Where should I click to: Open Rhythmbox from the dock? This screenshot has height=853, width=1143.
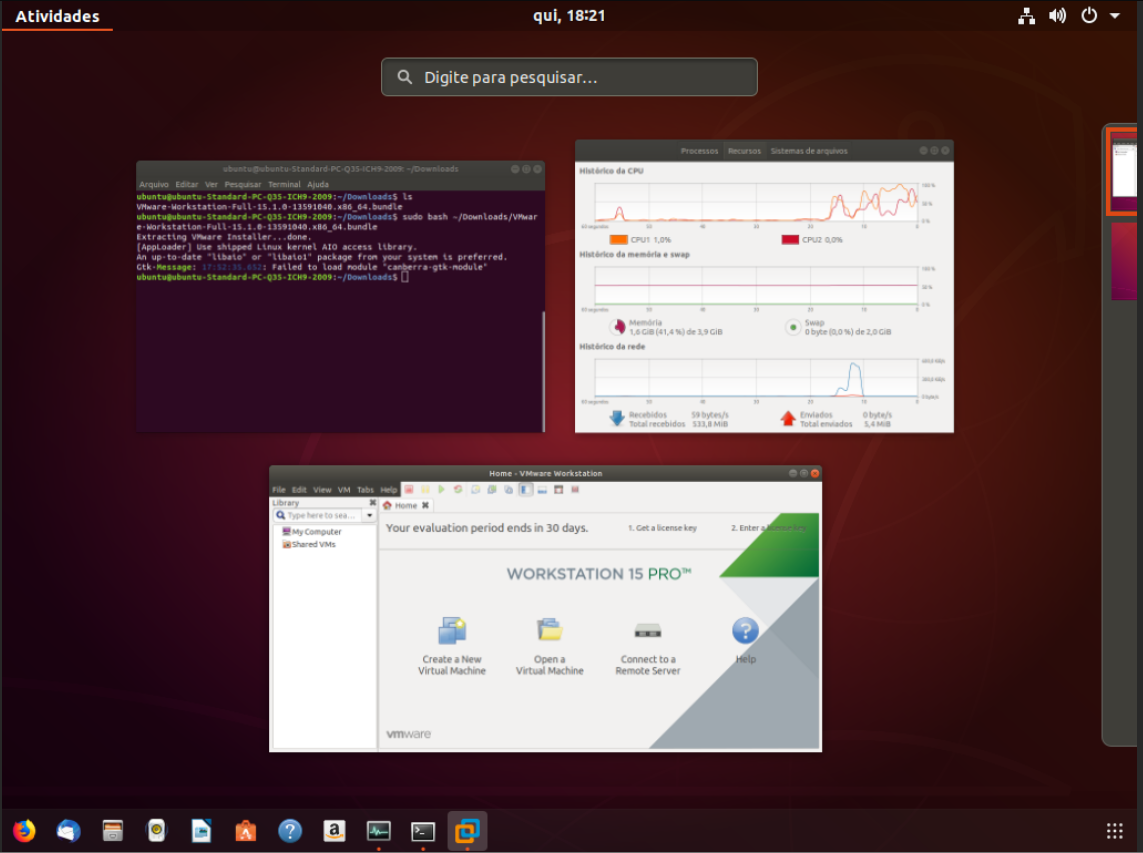157,830
